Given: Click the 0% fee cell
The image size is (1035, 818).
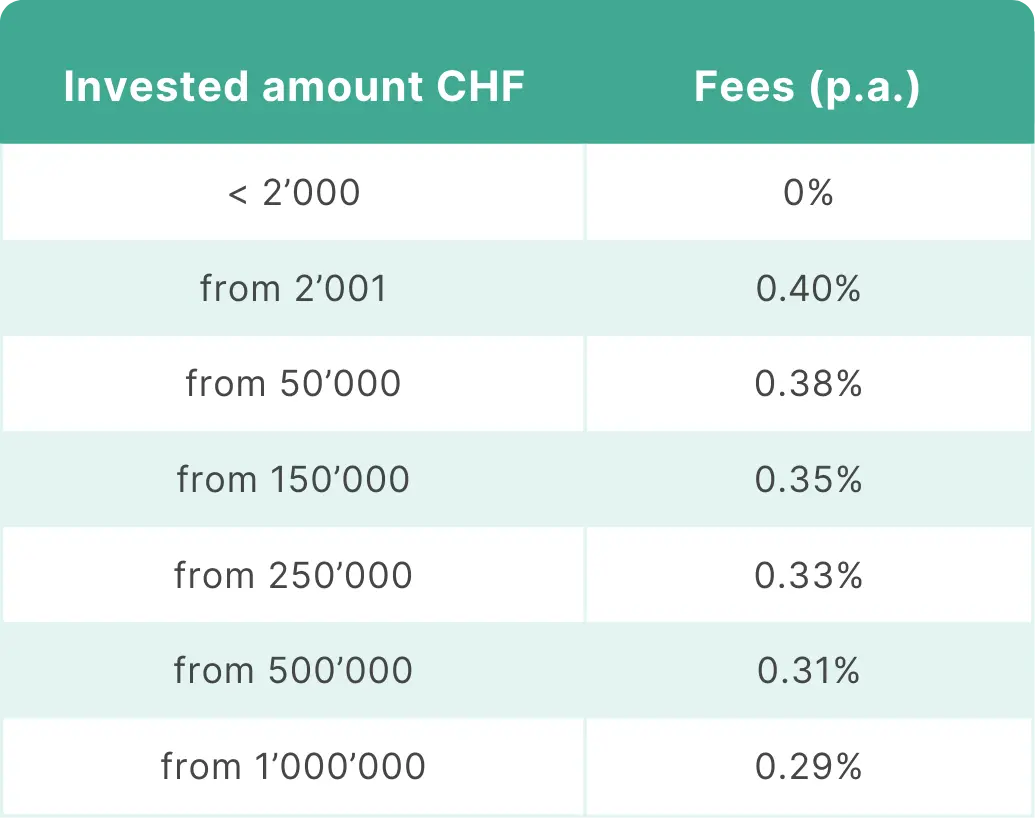Looking at the screenshot, I should point(808,192).
